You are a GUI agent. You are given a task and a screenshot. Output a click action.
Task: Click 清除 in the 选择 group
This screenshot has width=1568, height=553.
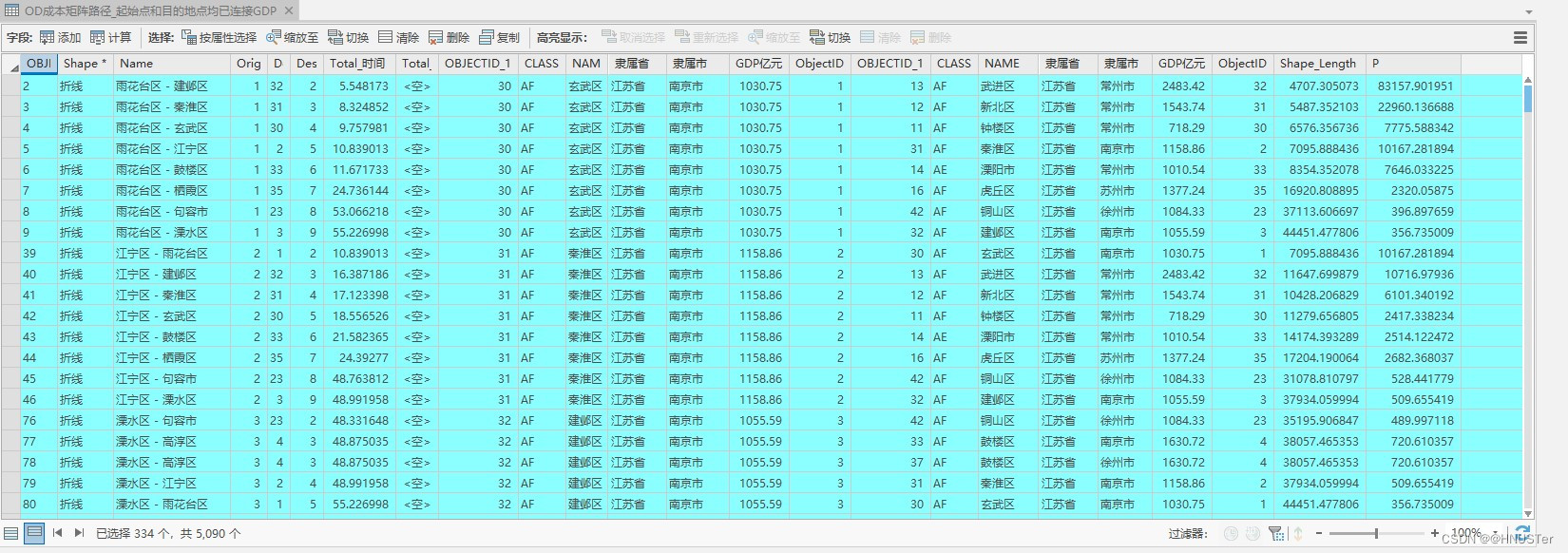[x=399, y=38]
